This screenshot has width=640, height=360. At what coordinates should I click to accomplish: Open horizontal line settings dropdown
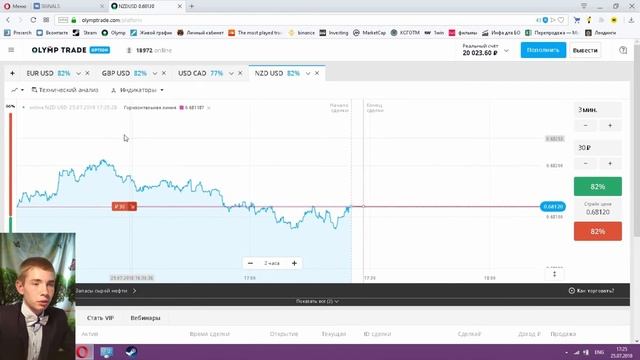pos(209,108)
